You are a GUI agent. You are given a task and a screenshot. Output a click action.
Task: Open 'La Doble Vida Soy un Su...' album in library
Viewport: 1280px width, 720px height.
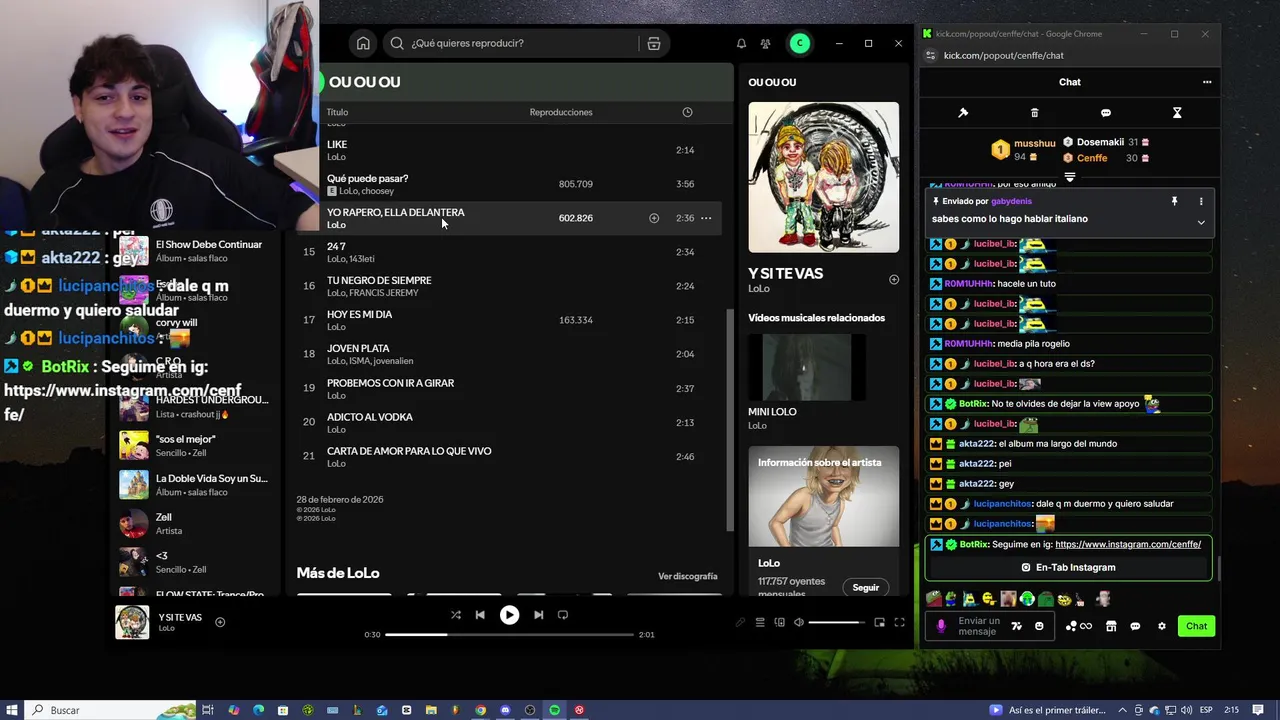tap(194, 484)
